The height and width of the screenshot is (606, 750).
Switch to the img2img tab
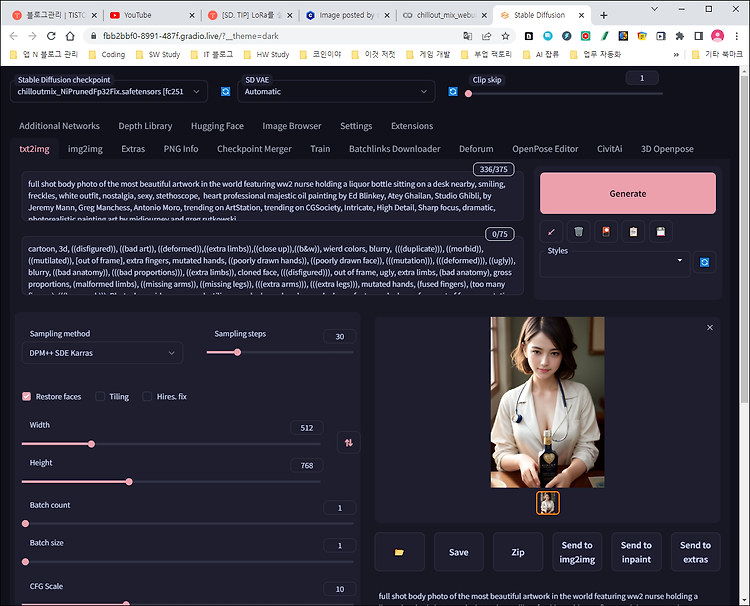tap(85, 149)
